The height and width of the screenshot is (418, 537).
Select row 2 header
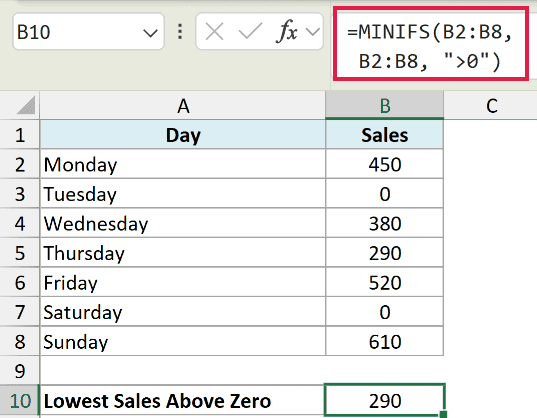click(20, 164)
